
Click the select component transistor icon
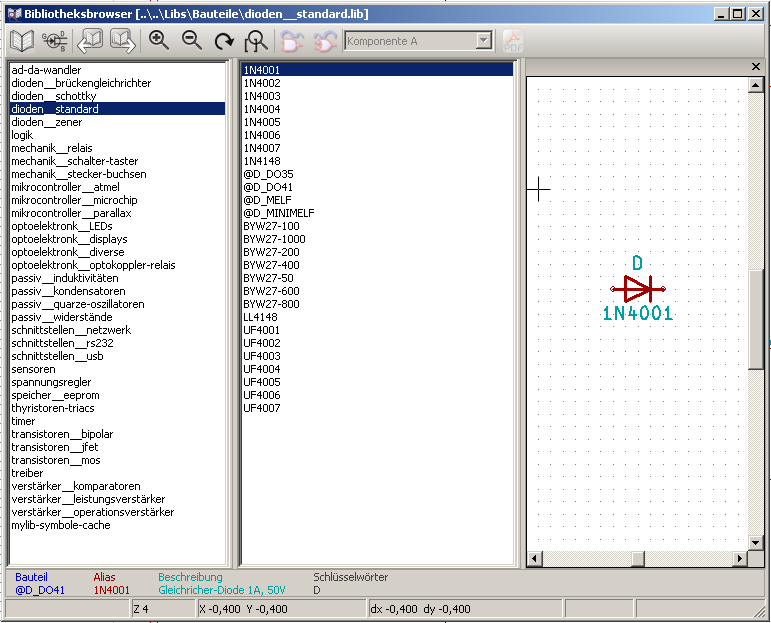point(55,41)
